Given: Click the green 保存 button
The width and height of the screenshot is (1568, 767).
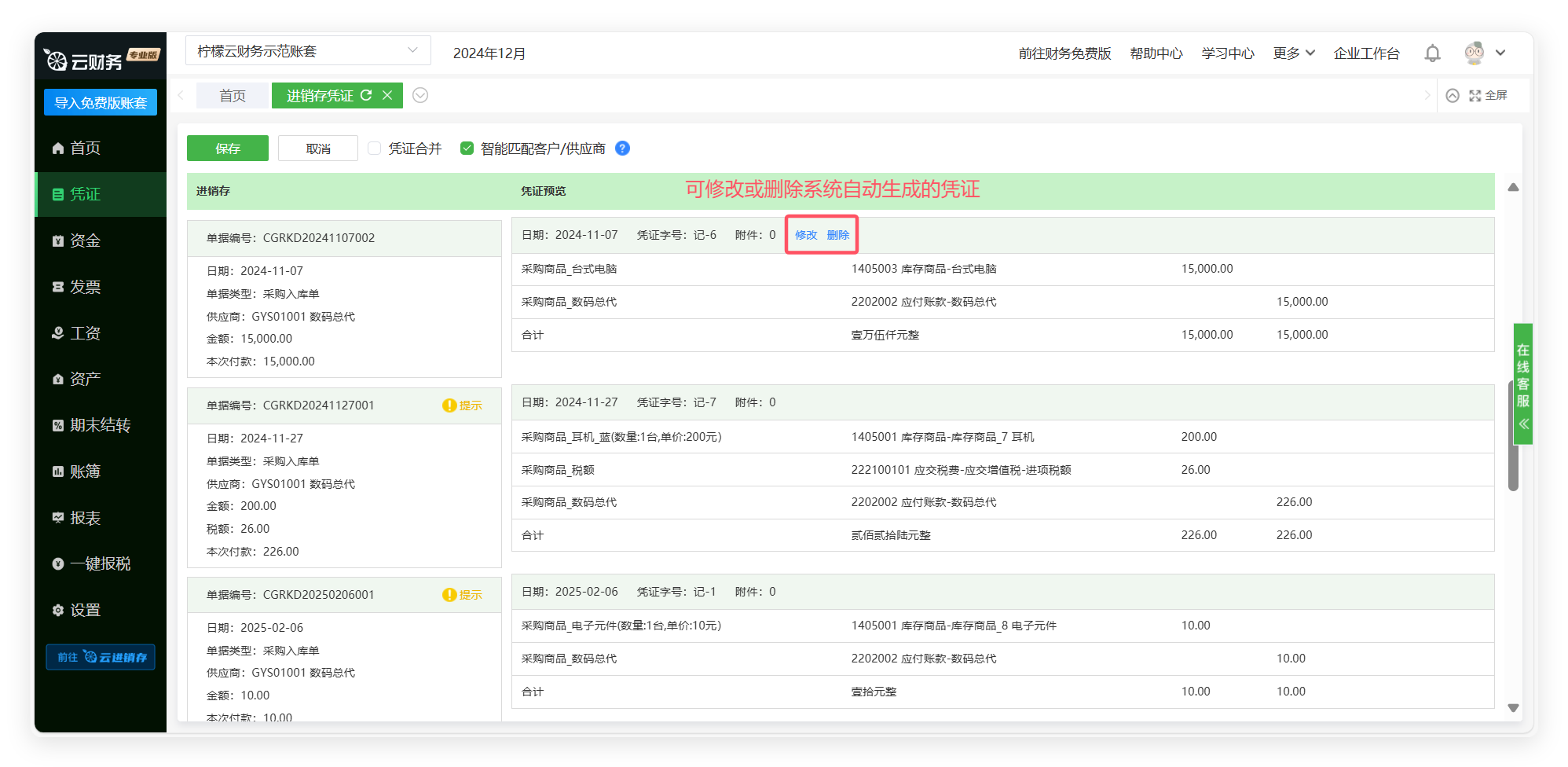Looking at the screenshot, I should [228, 149].
